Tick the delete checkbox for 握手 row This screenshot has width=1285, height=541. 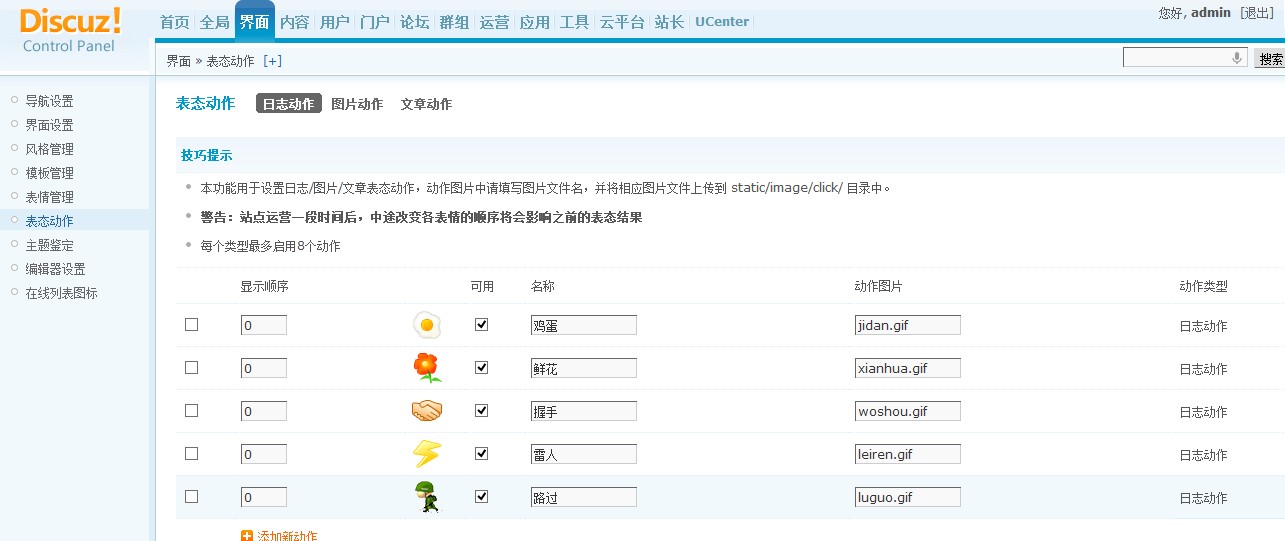point(192,411)
